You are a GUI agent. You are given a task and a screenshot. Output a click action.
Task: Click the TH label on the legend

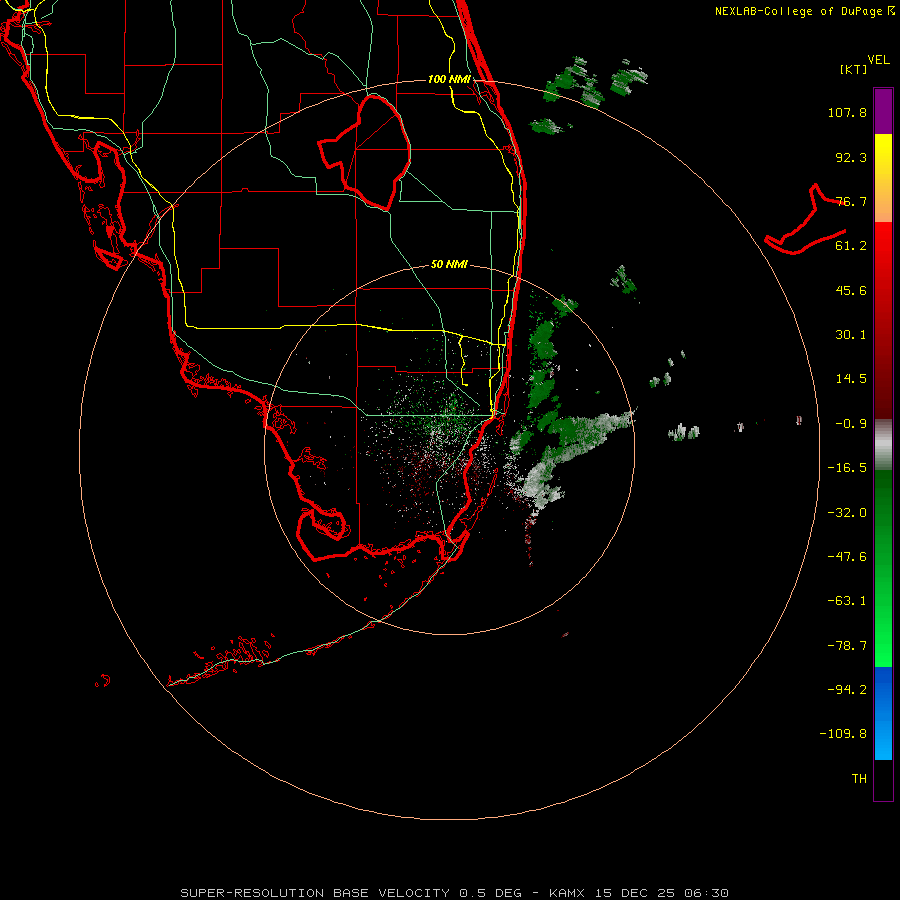click(859, 779)
